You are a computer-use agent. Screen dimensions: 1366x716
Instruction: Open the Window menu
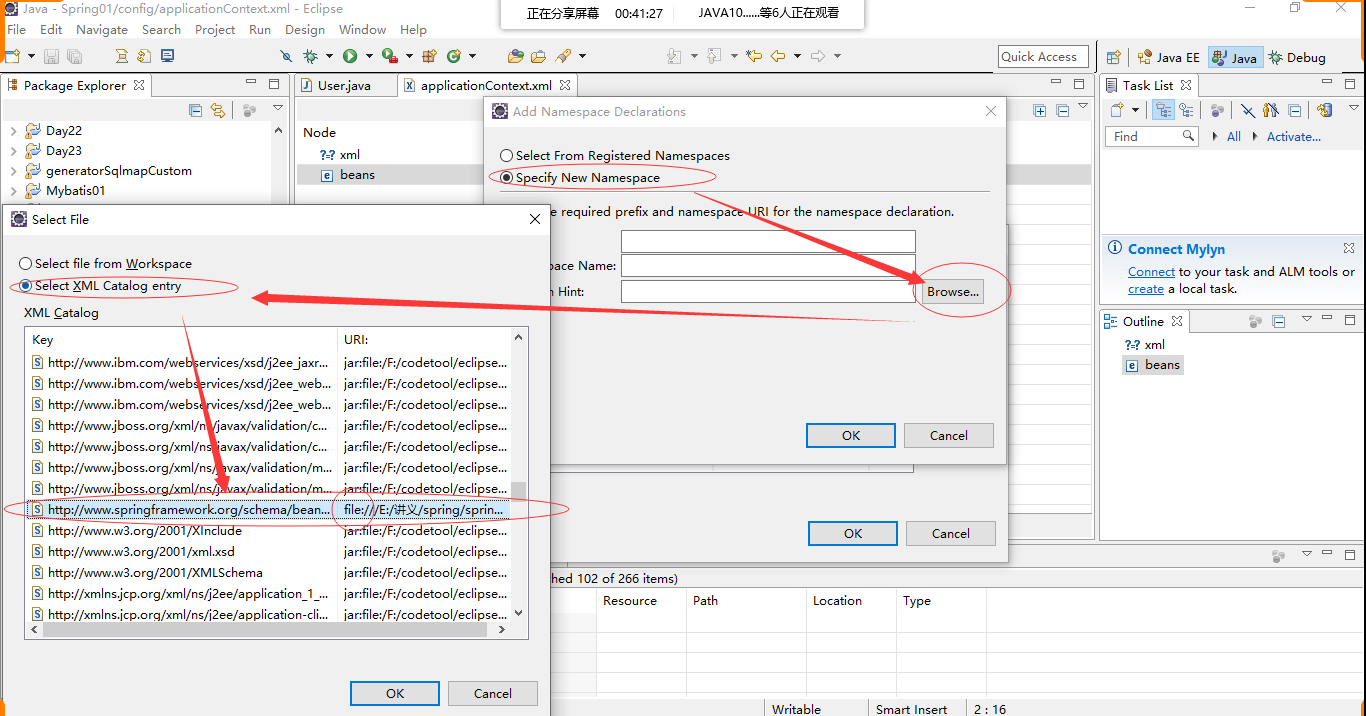tap(362, 29)
